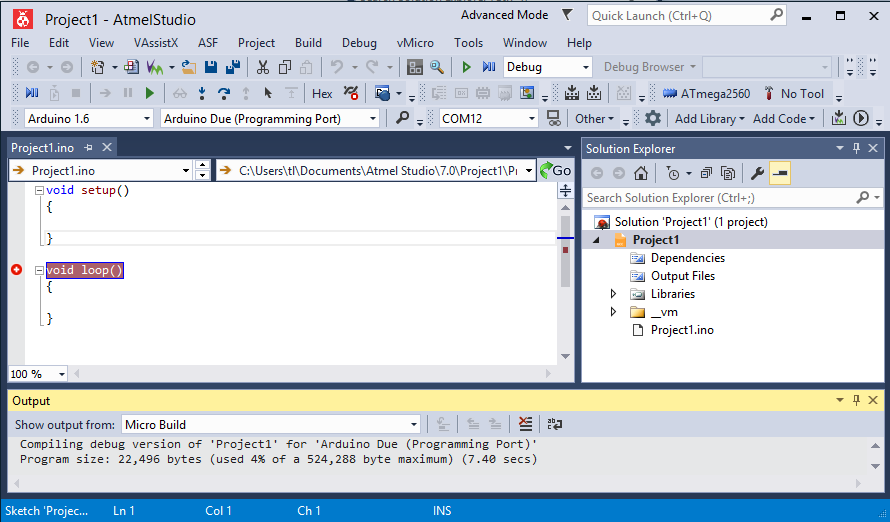The height and width of the screenshot is (522, 890).
Task: Toggle pin on Project1.ino tab
Action: click(x=88, y=148)
